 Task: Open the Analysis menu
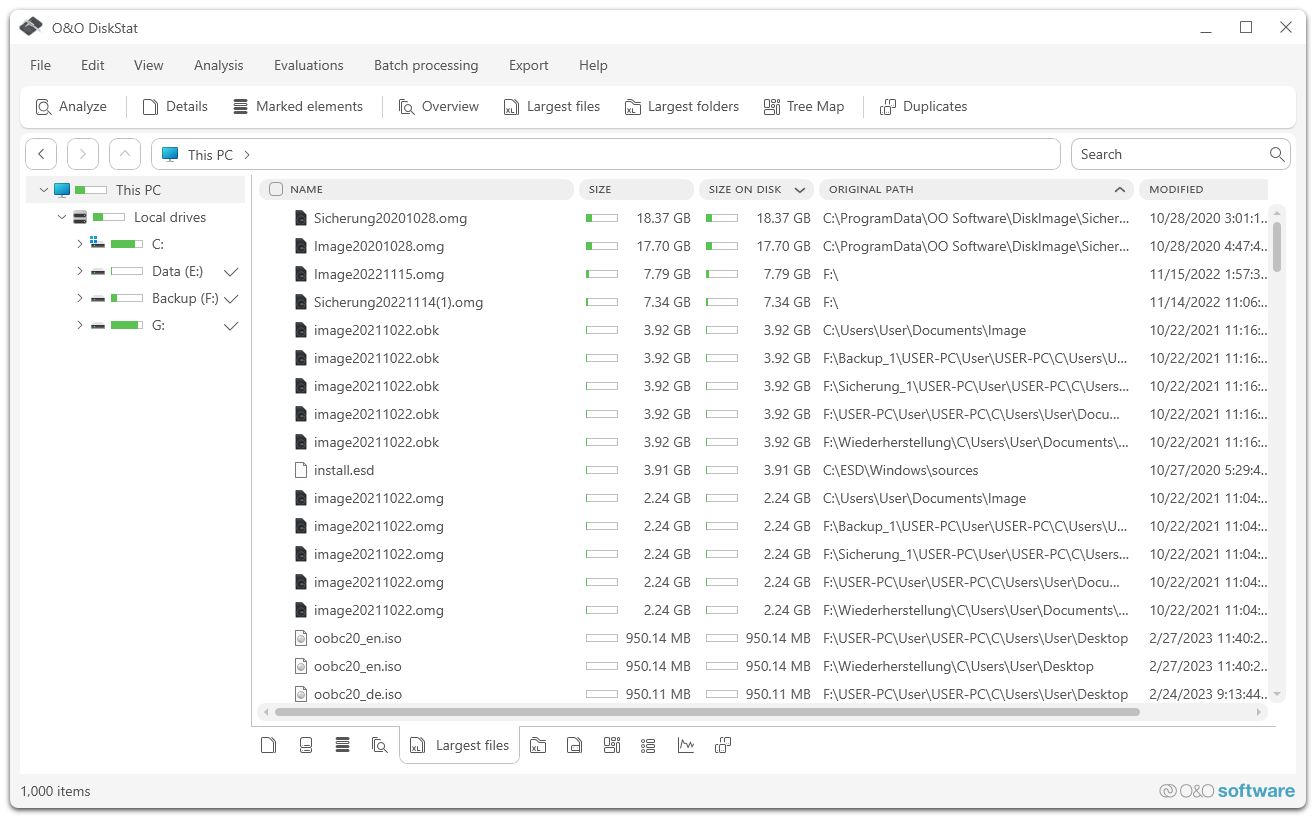tap(219, 65)
